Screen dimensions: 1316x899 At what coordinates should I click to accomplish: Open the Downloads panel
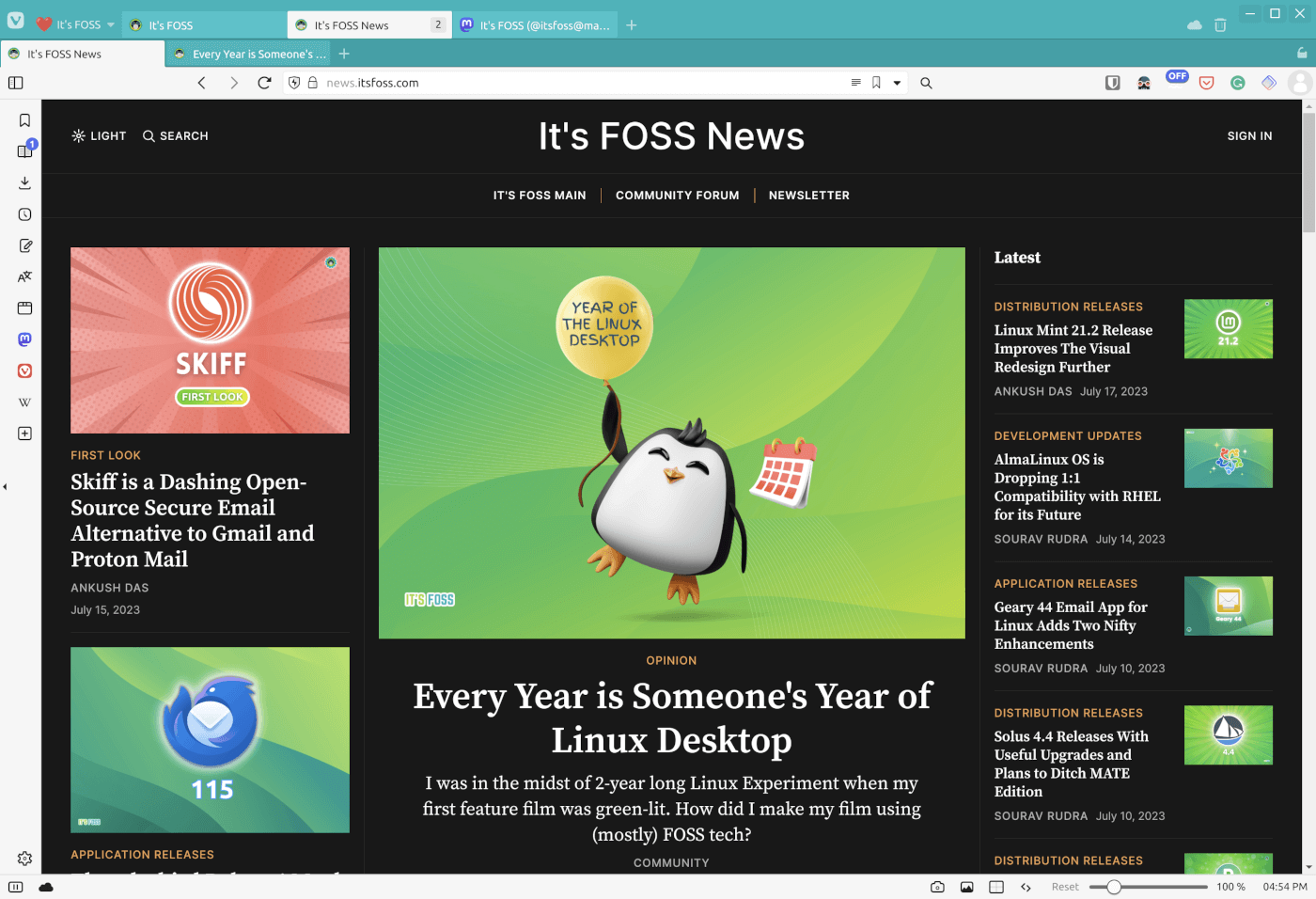pos(24,182)
